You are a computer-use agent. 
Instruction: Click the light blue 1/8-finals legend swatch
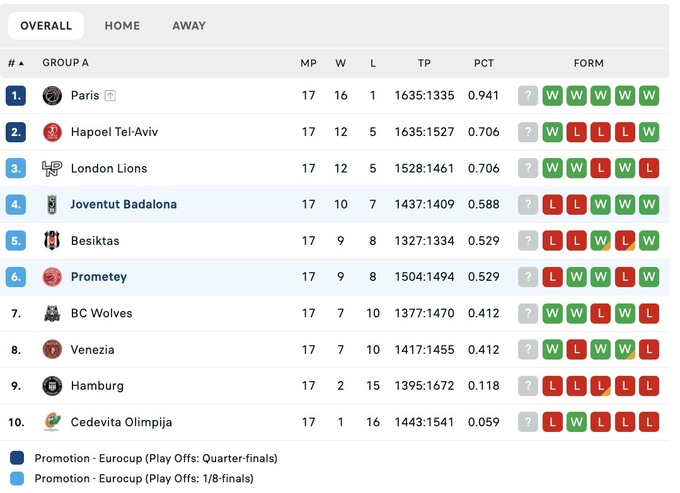17,478
